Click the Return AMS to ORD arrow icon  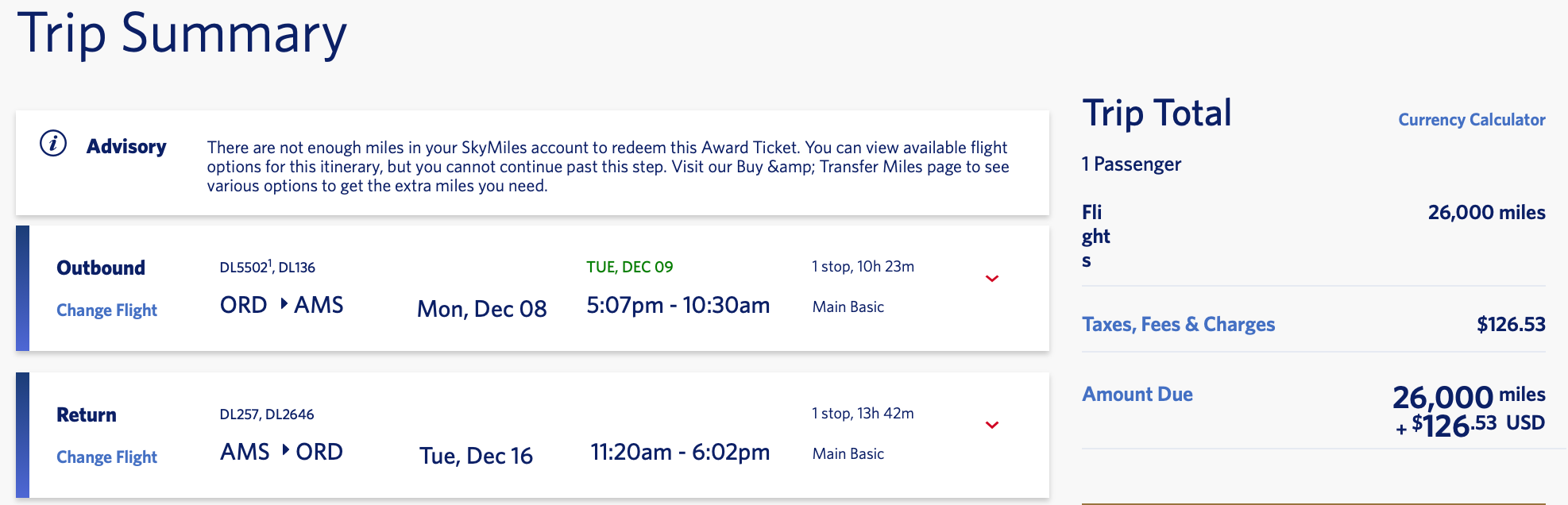point(285,451)
